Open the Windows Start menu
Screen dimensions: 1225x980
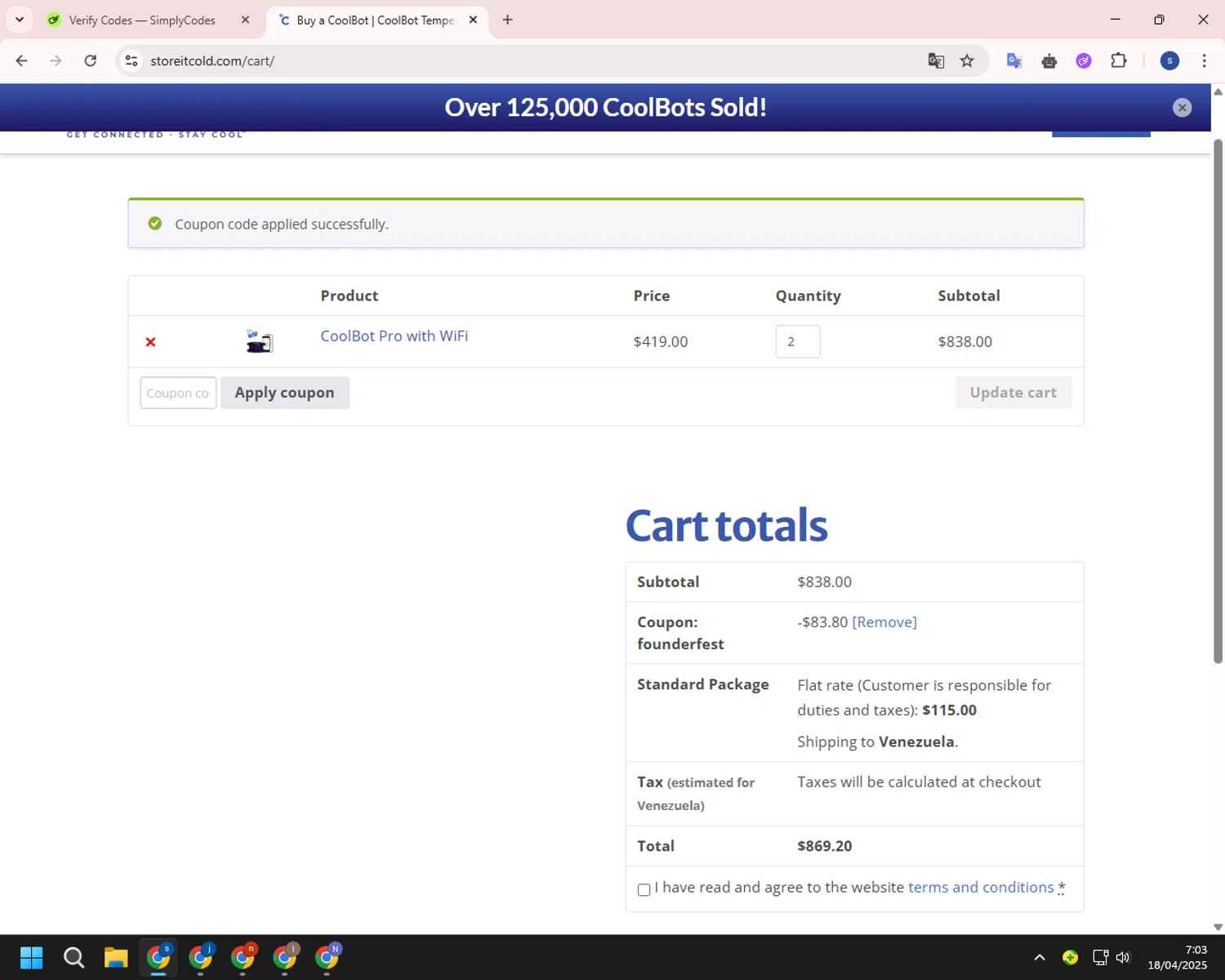(31, 957)
